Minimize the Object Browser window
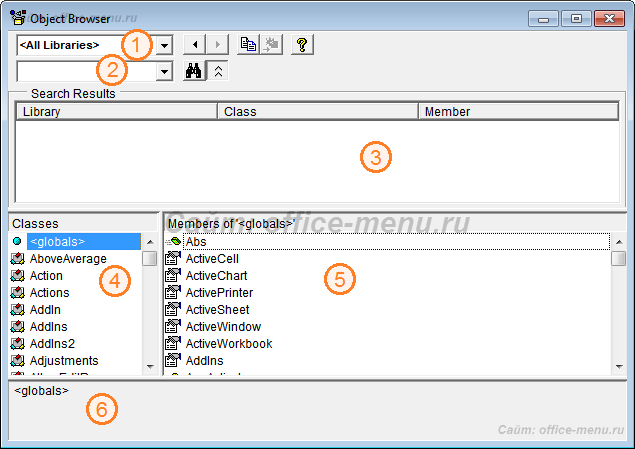635x449 pixels. (x=543, y=19)
